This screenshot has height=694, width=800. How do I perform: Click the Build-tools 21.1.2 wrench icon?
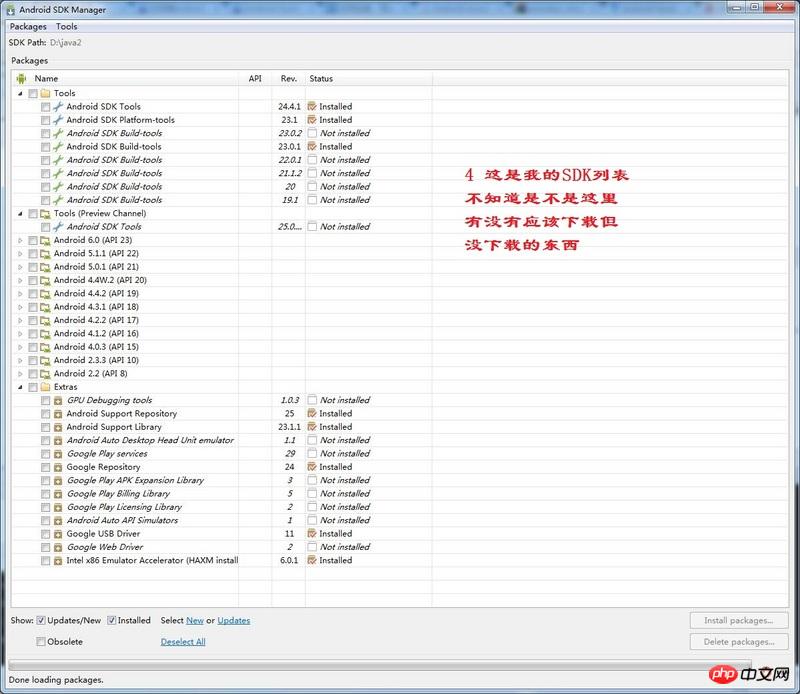tap(58, 174)
